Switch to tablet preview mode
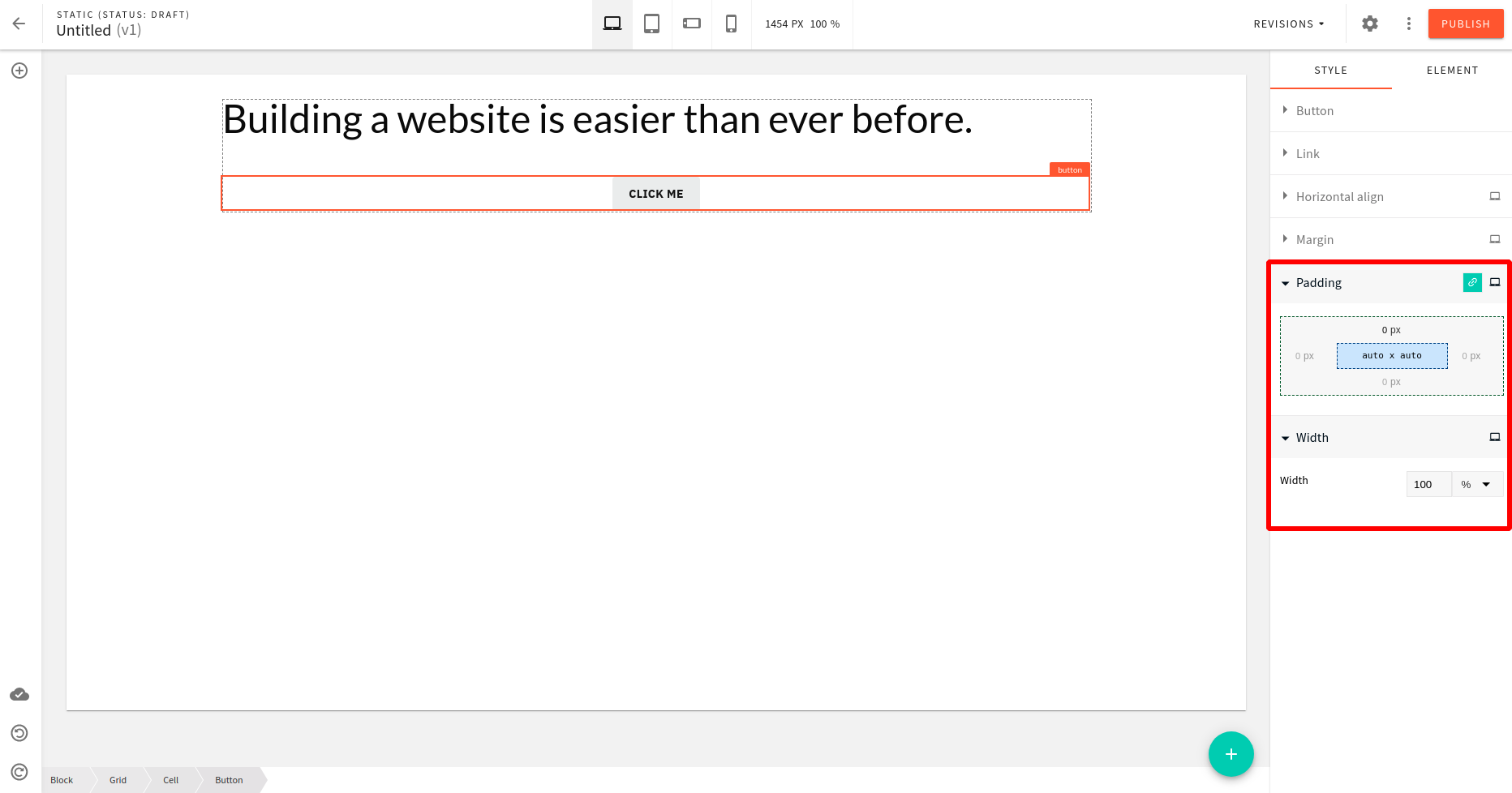The image size is (1512, 793). (x=651, y=24)
